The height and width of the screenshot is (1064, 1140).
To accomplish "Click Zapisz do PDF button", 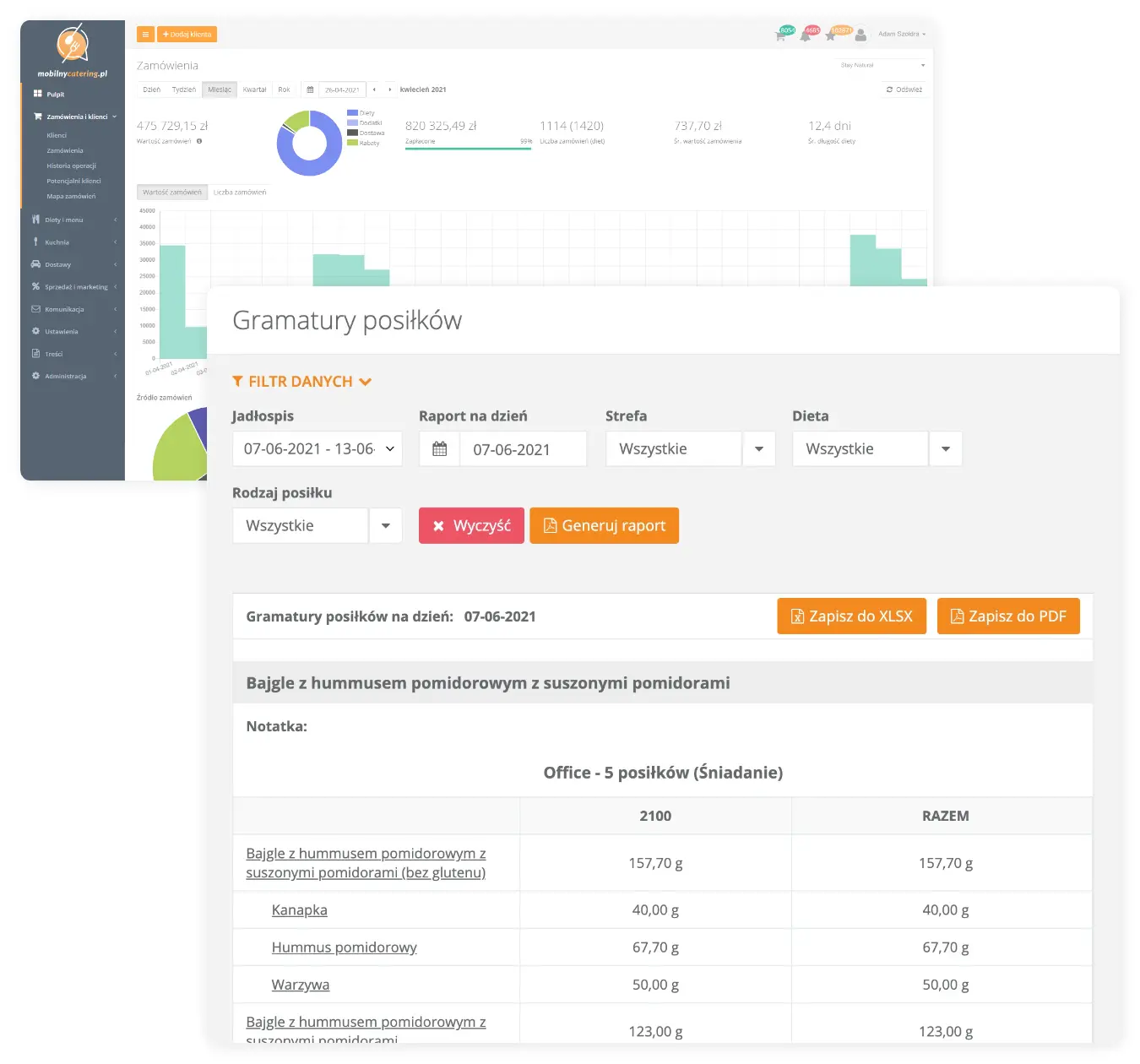I will click(x=1008, y=616).
